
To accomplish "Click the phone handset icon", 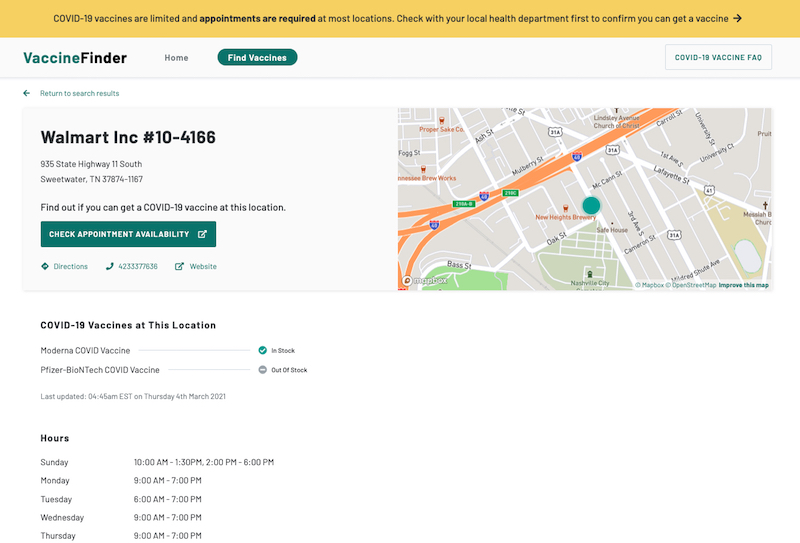I will (x=109, y=266).
